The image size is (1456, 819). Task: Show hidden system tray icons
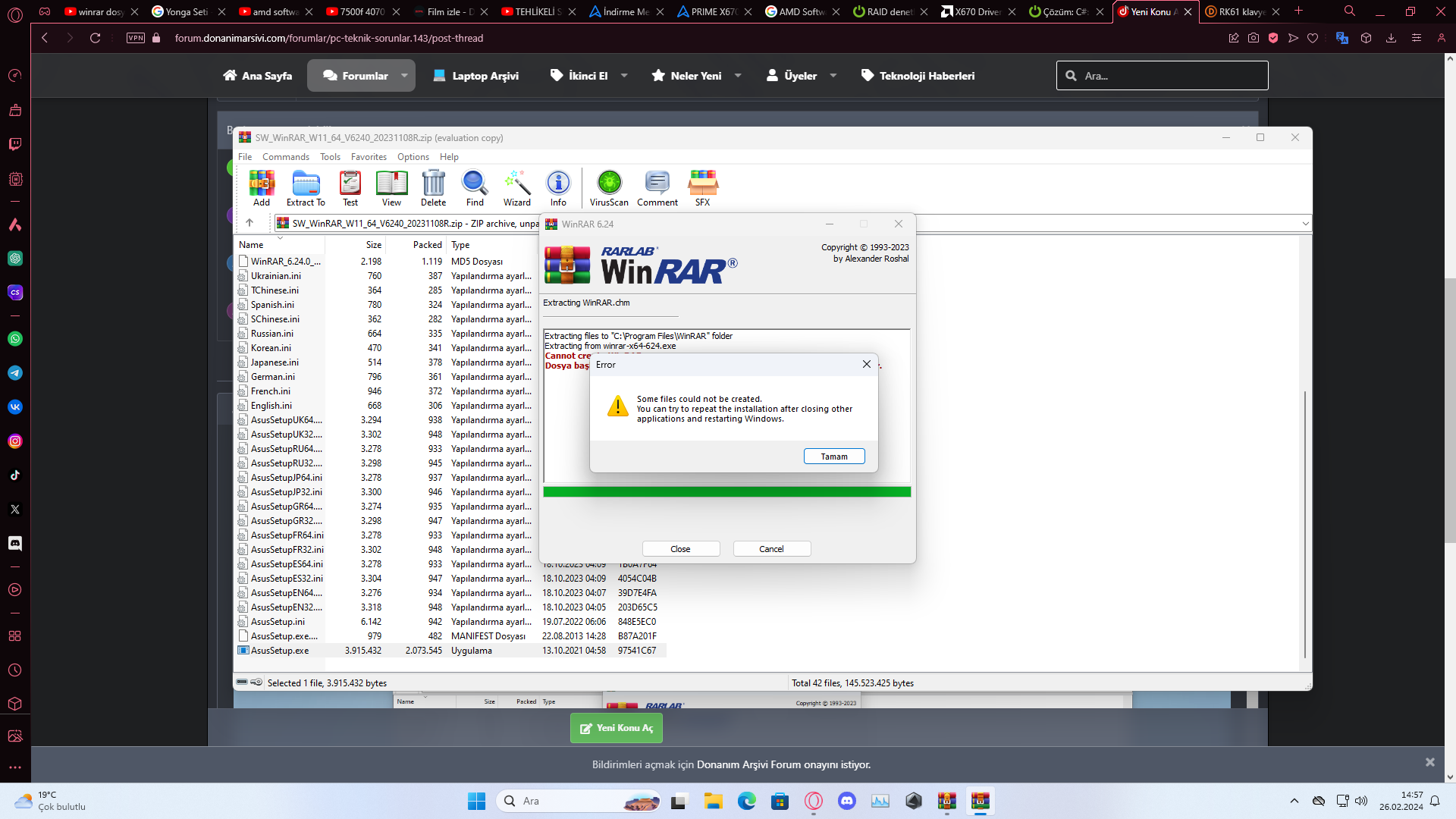coord(1294,801)
